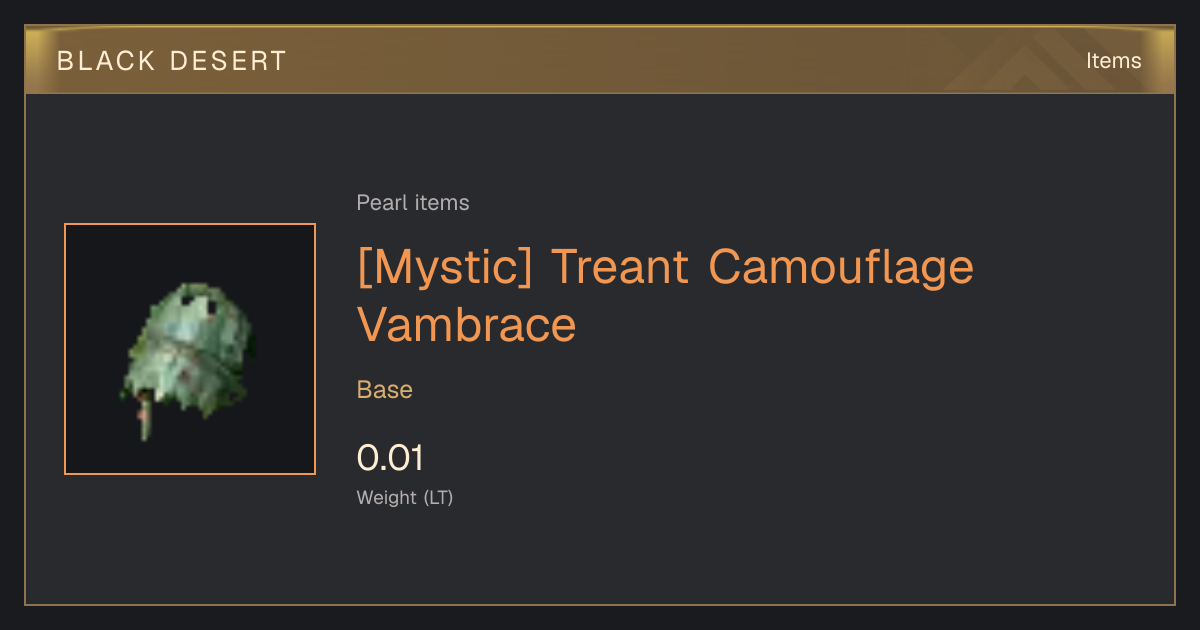Open the Items link in the header
This screenshot has width=1200, height=630.
tap(1113, 61)
